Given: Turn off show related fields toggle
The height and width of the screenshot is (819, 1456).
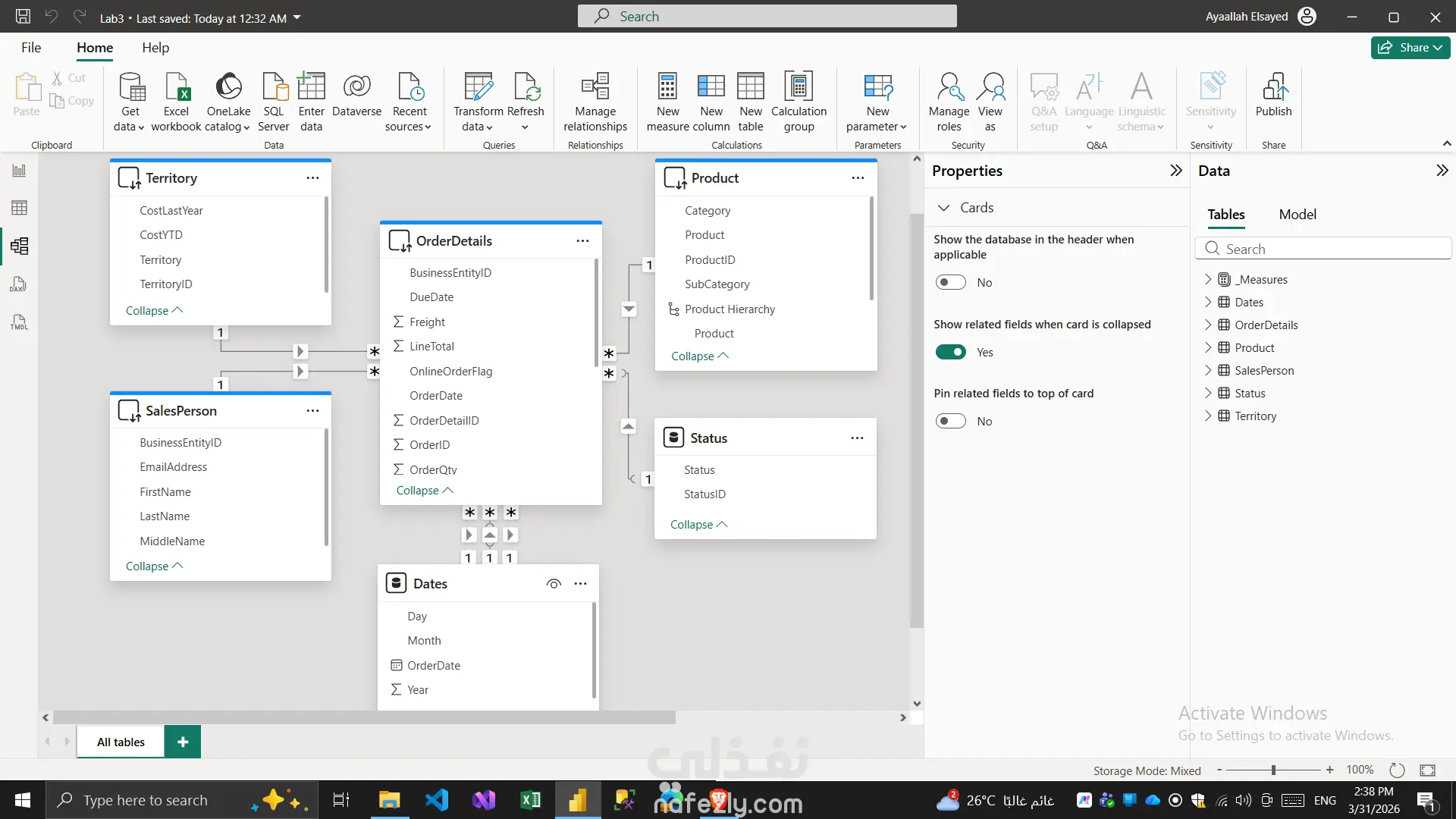Looking at the screenshot, I should pos(950,352).
